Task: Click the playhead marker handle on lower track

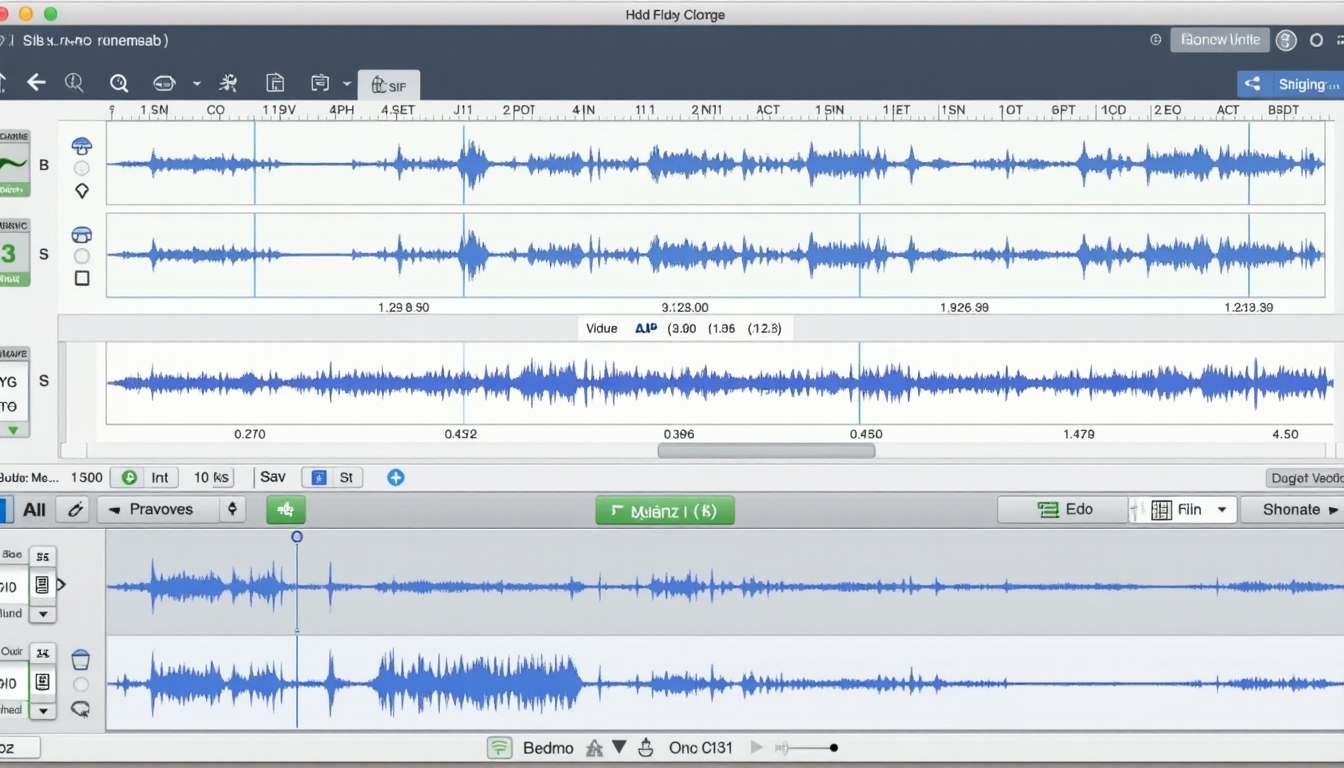Action: [297, 537]
